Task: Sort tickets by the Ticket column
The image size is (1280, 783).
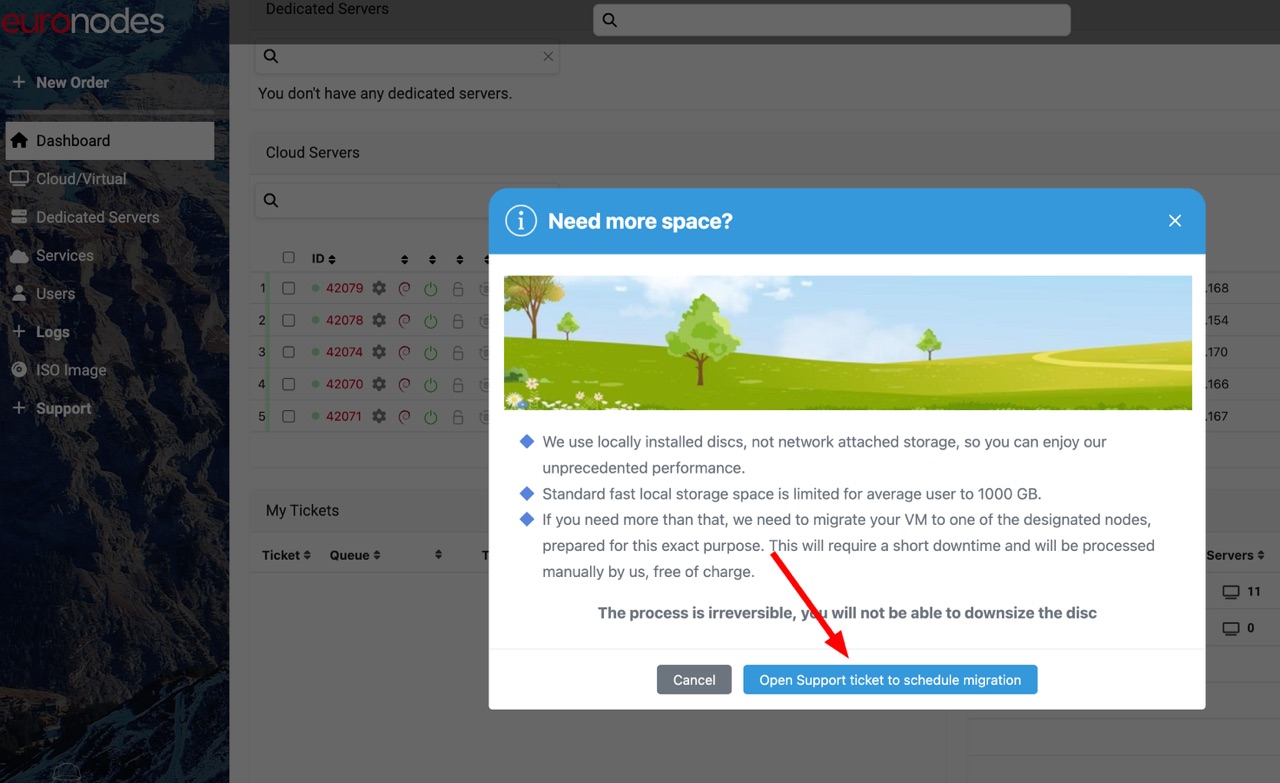Action: pyautogui.click(x=286, y=555)
